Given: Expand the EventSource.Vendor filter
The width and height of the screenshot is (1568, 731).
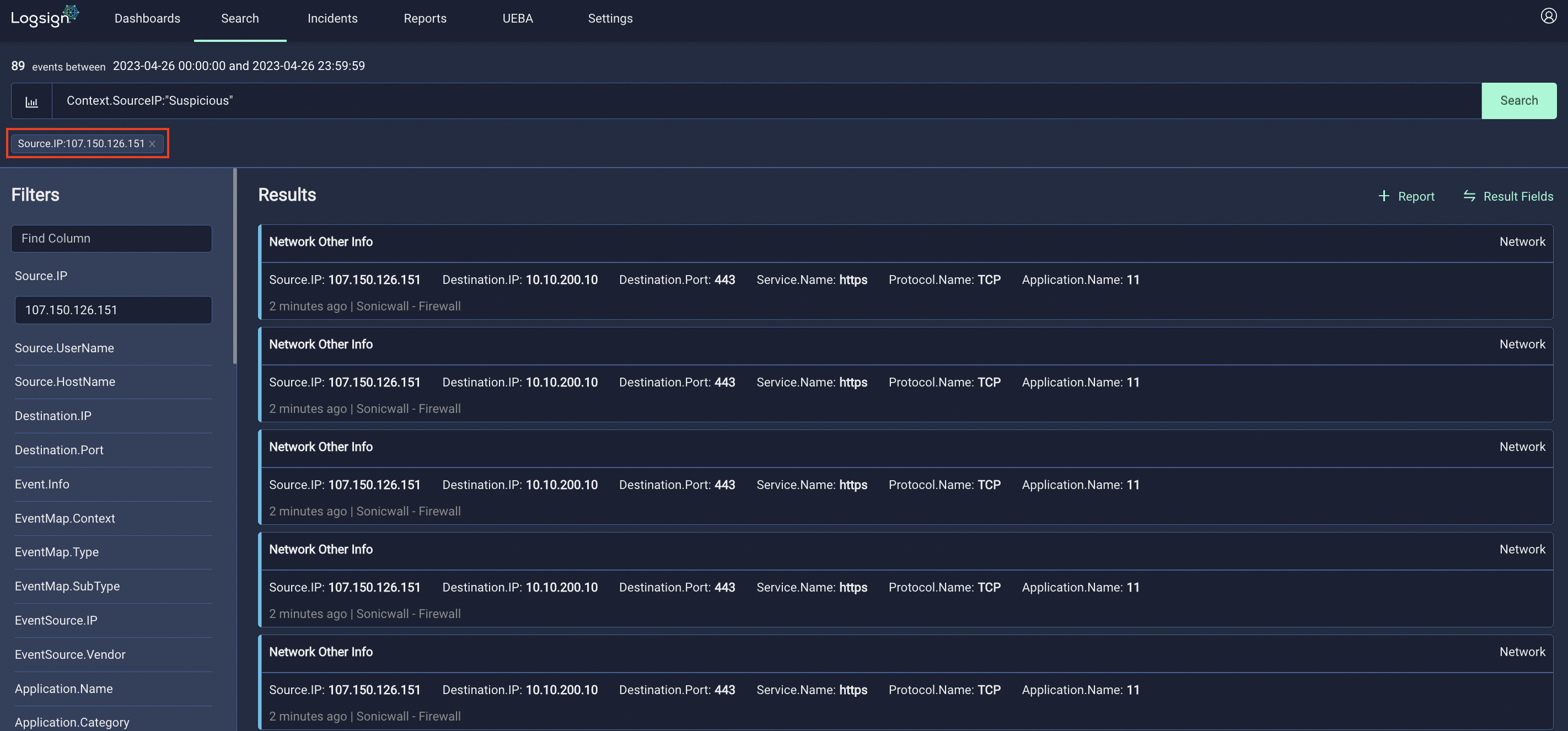Looking at the screenshot, I should point(70,655).
